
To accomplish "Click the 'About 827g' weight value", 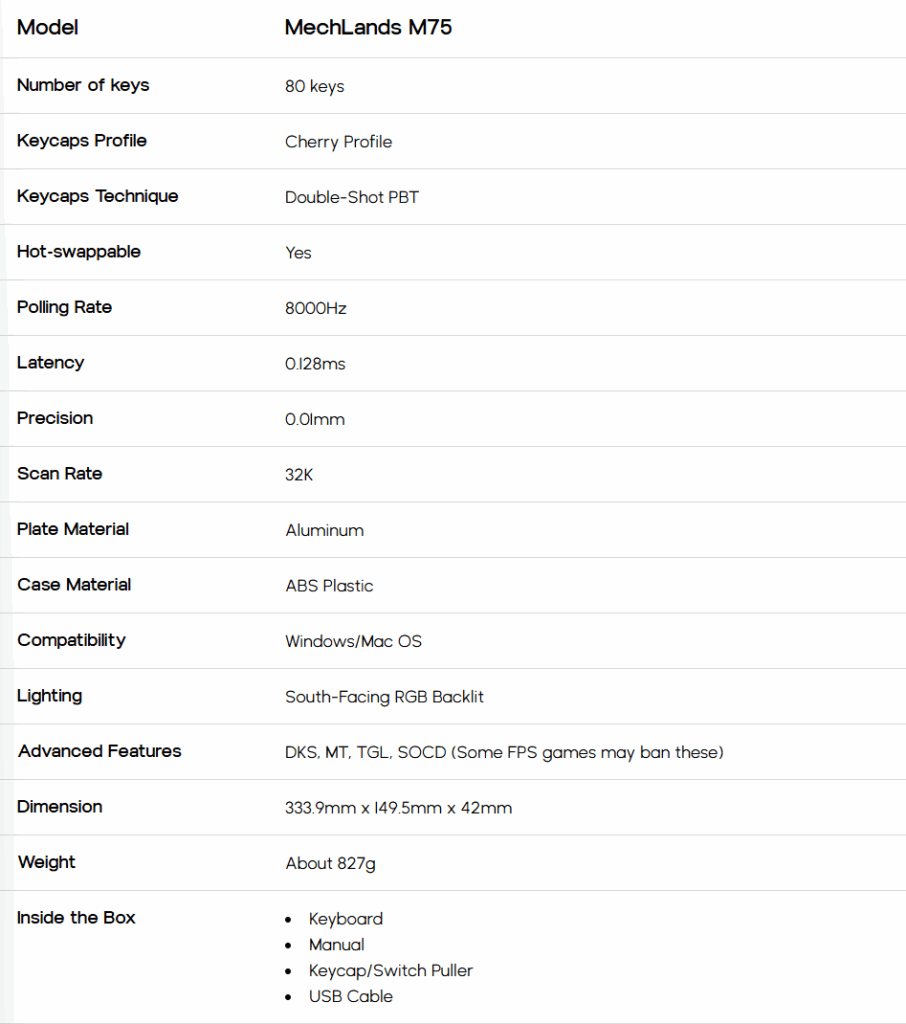I will [x=331, y=863].
